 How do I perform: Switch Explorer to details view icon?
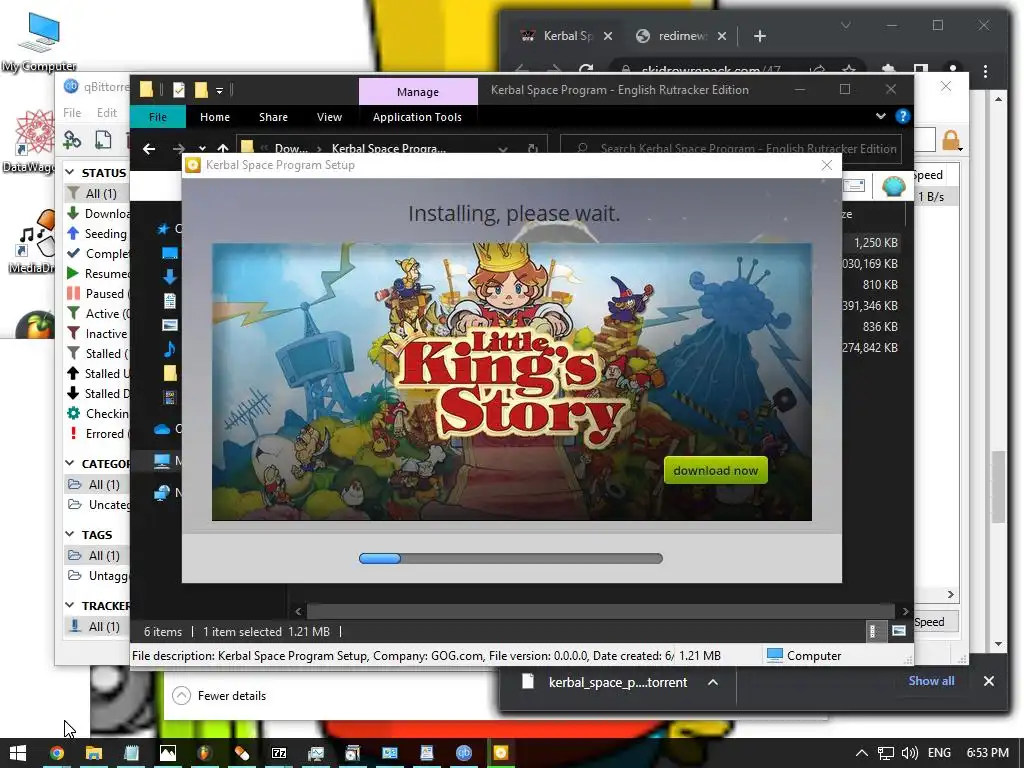pos(873,631)
